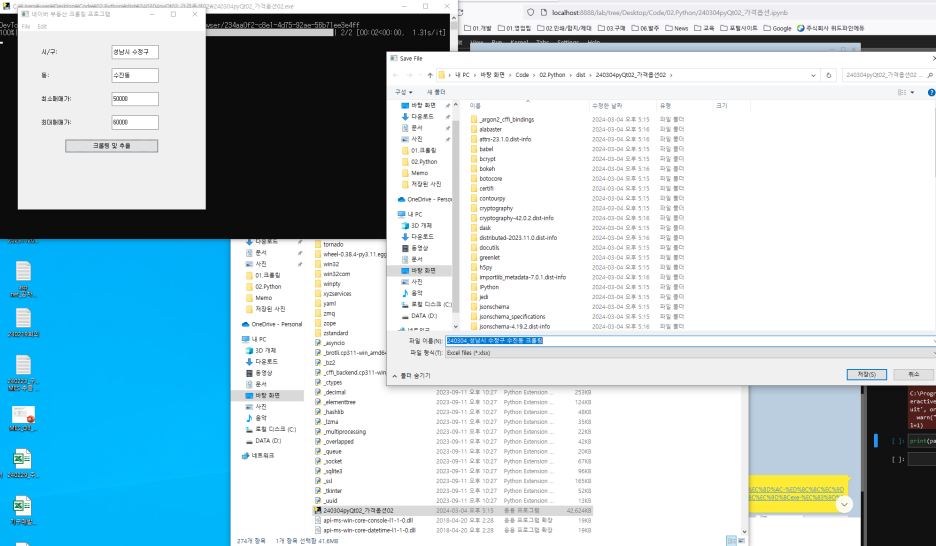Collapse folders with 폴더 숨기기
The height and width of the screenshot is (546, 936).
(x=411, y=376)
